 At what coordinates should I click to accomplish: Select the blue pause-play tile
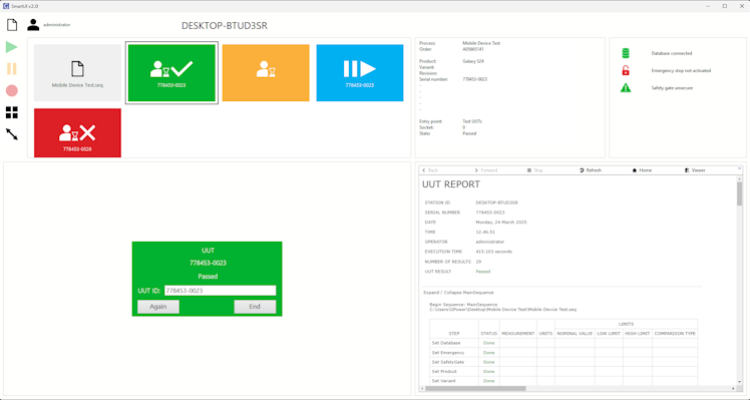[359, 73]
